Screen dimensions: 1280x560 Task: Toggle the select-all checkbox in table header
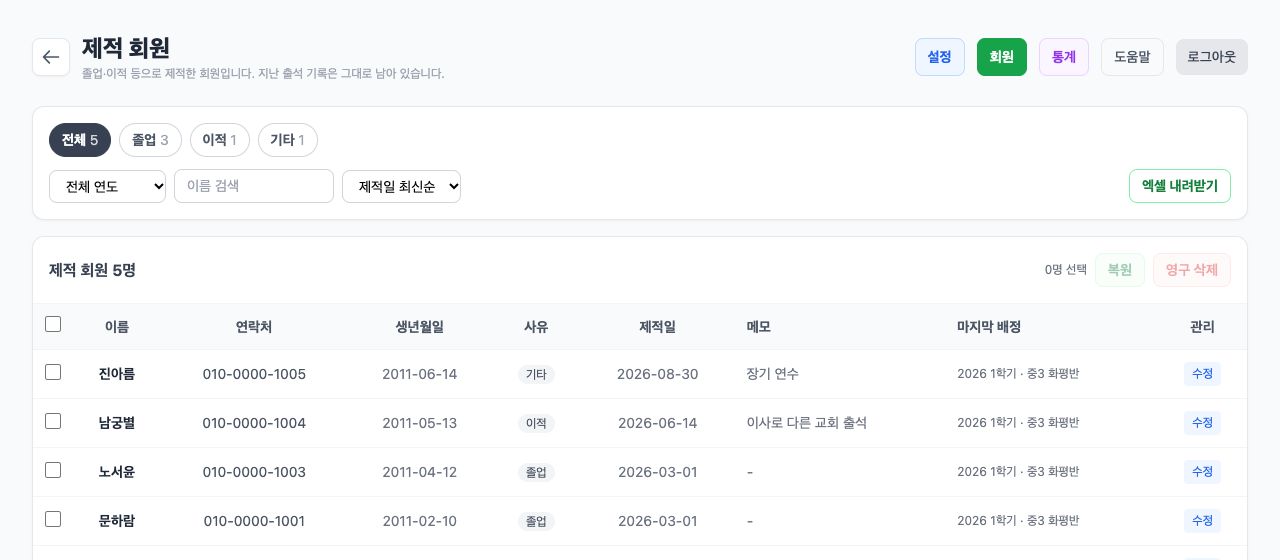tap(53, 324)
